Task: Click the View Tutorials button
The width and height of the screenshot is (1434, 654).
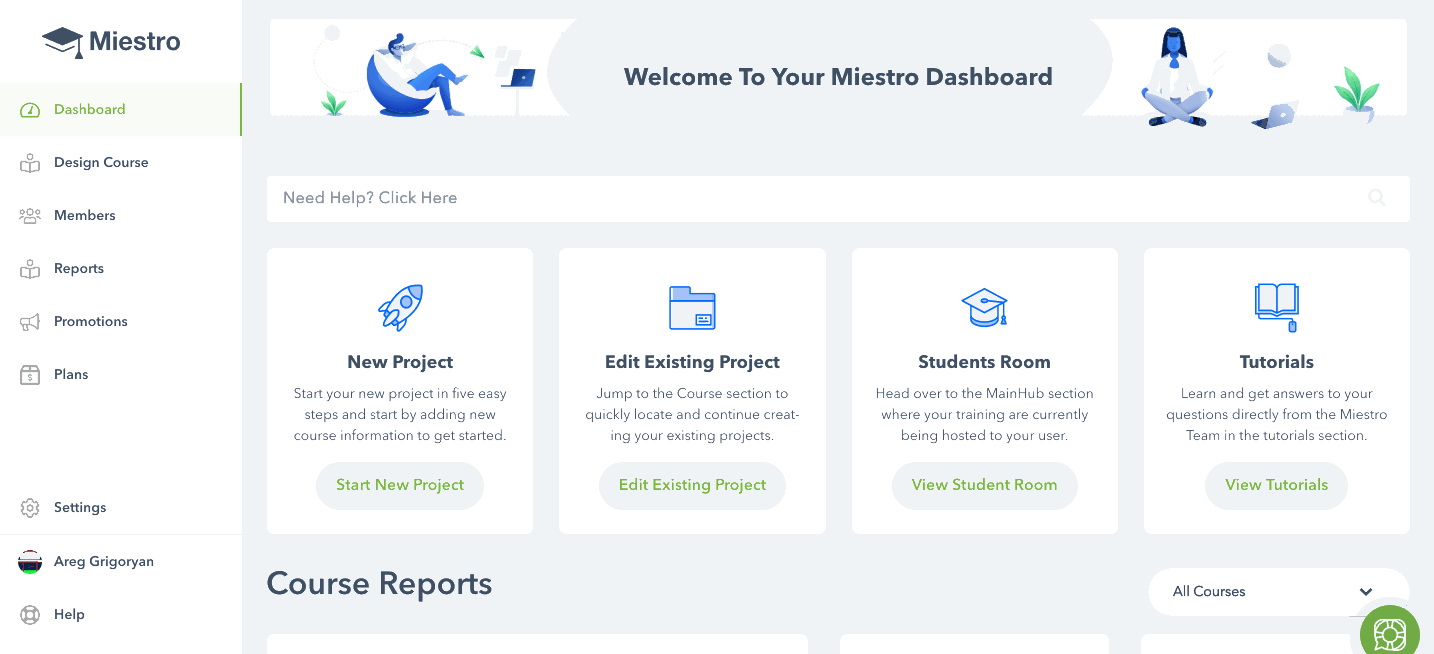Action: point(1277,485)
